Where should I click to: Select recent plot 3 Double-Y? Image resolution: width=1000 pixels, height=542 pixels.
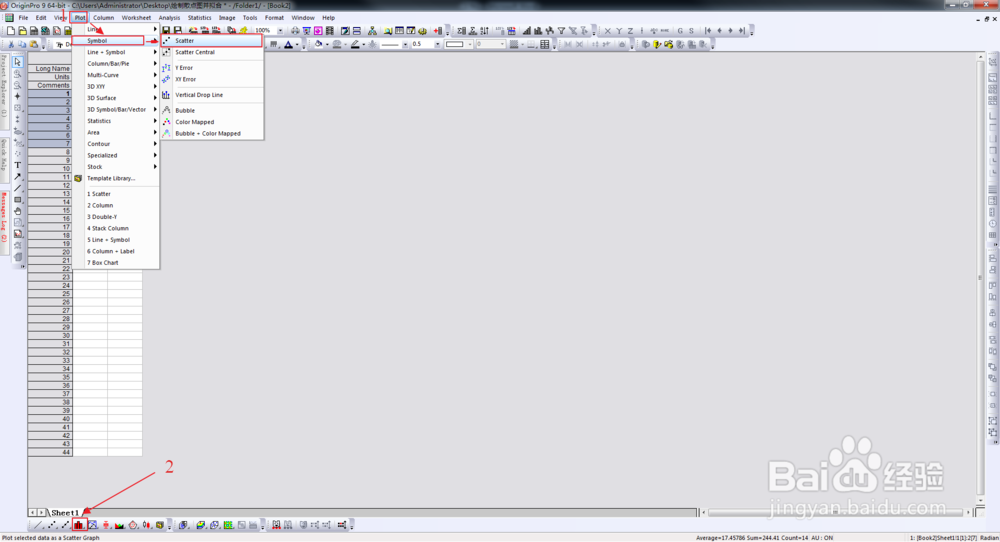pyautogui.click(x=115, y=217)
